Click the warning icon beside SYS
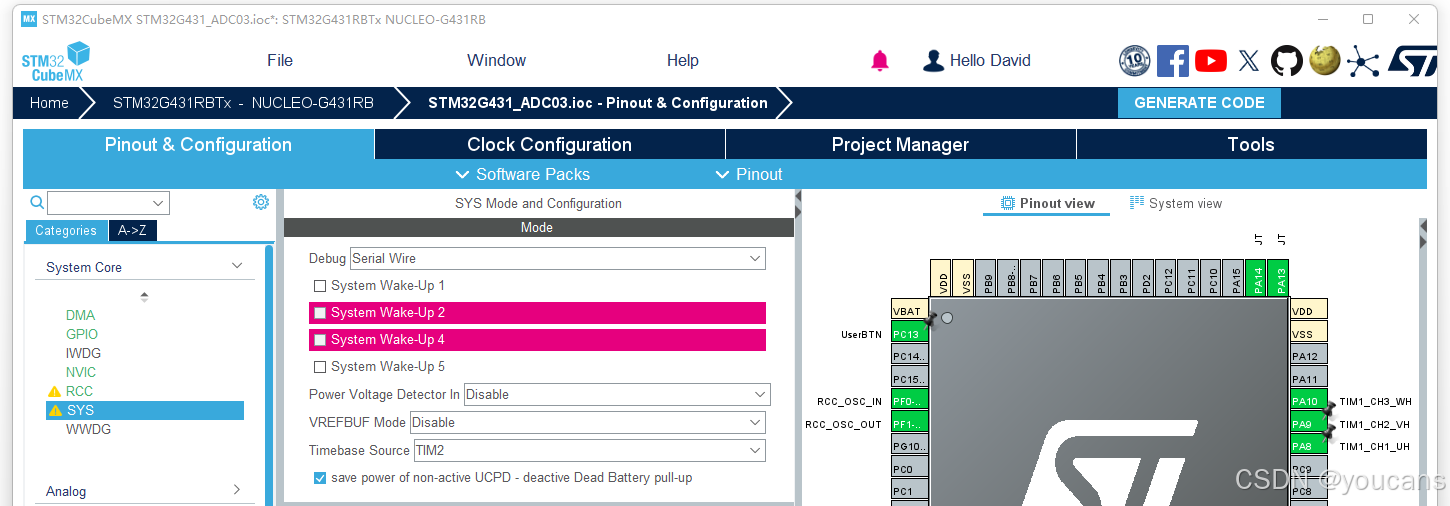Image resolution: width=1450 pixels, height=506 pixels. pyautogui.click(x=54, y=410)
